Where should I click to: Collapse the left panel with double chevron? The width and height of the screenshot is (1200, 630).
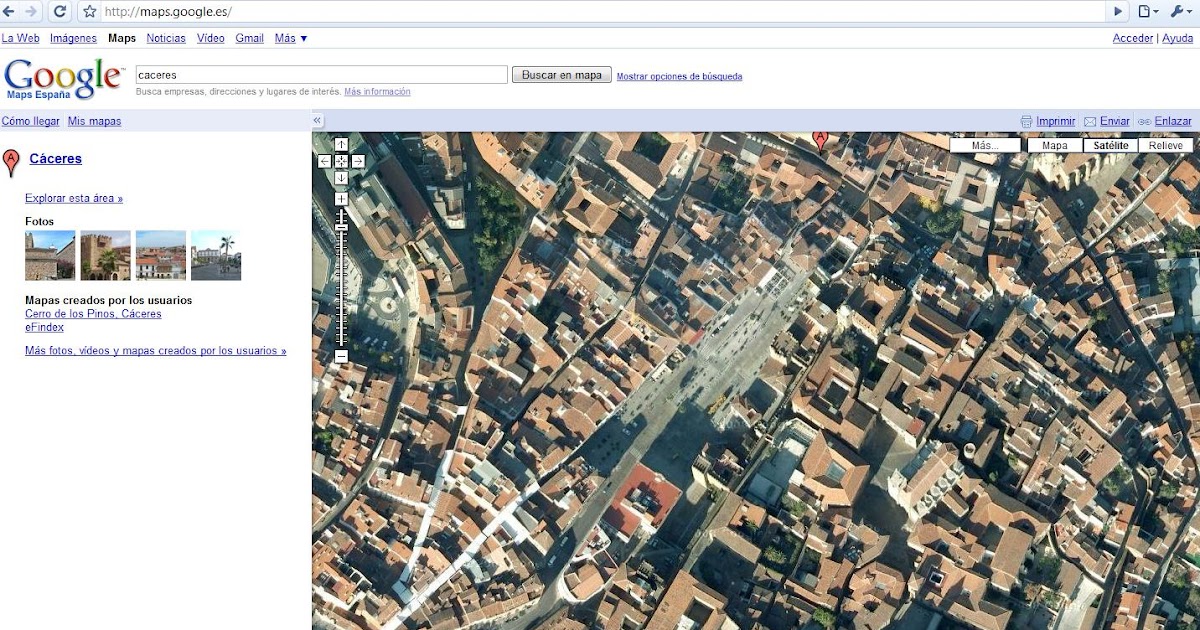(318, 120)
